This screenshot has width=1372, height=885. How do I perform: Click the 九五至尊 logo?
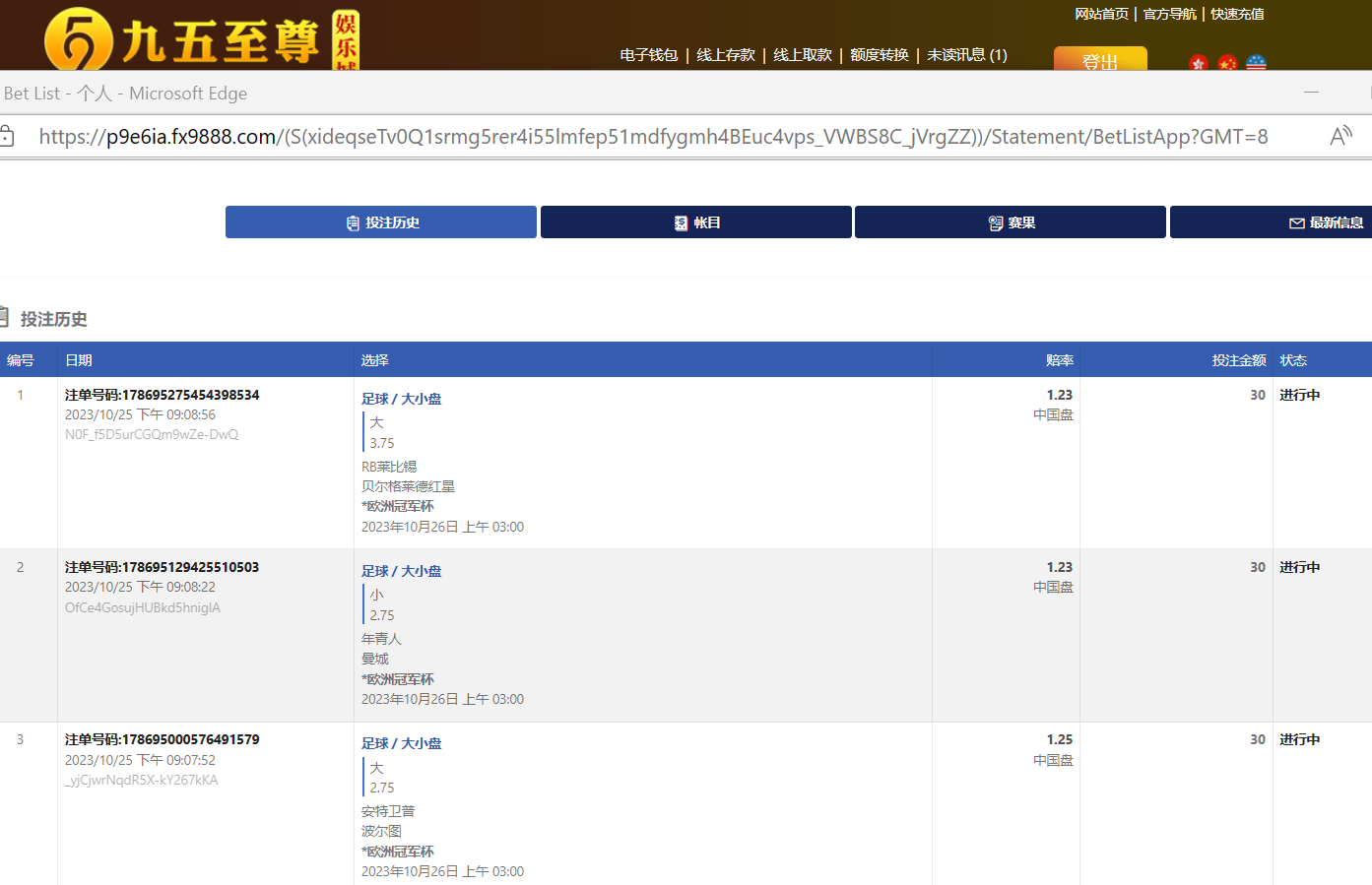click(202, 39)
